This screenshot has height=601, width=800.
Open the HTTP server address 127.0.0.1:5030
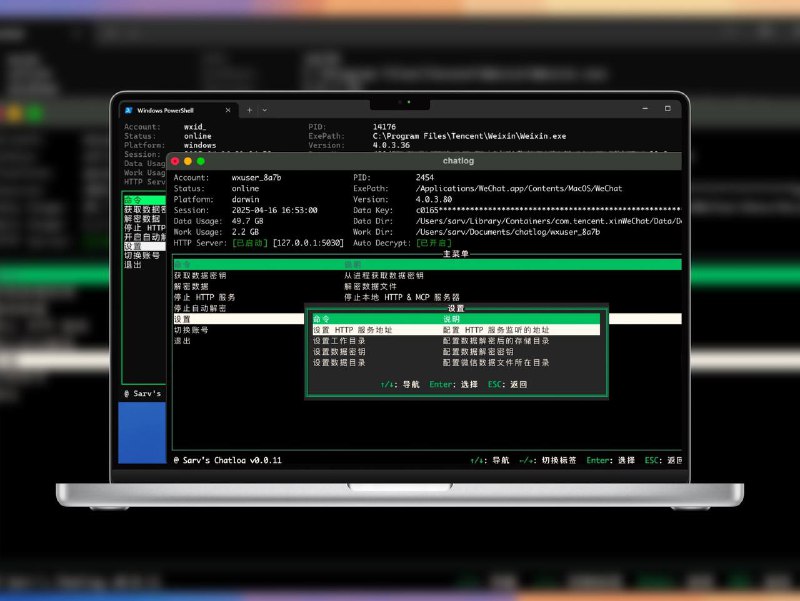pos(309,243)
